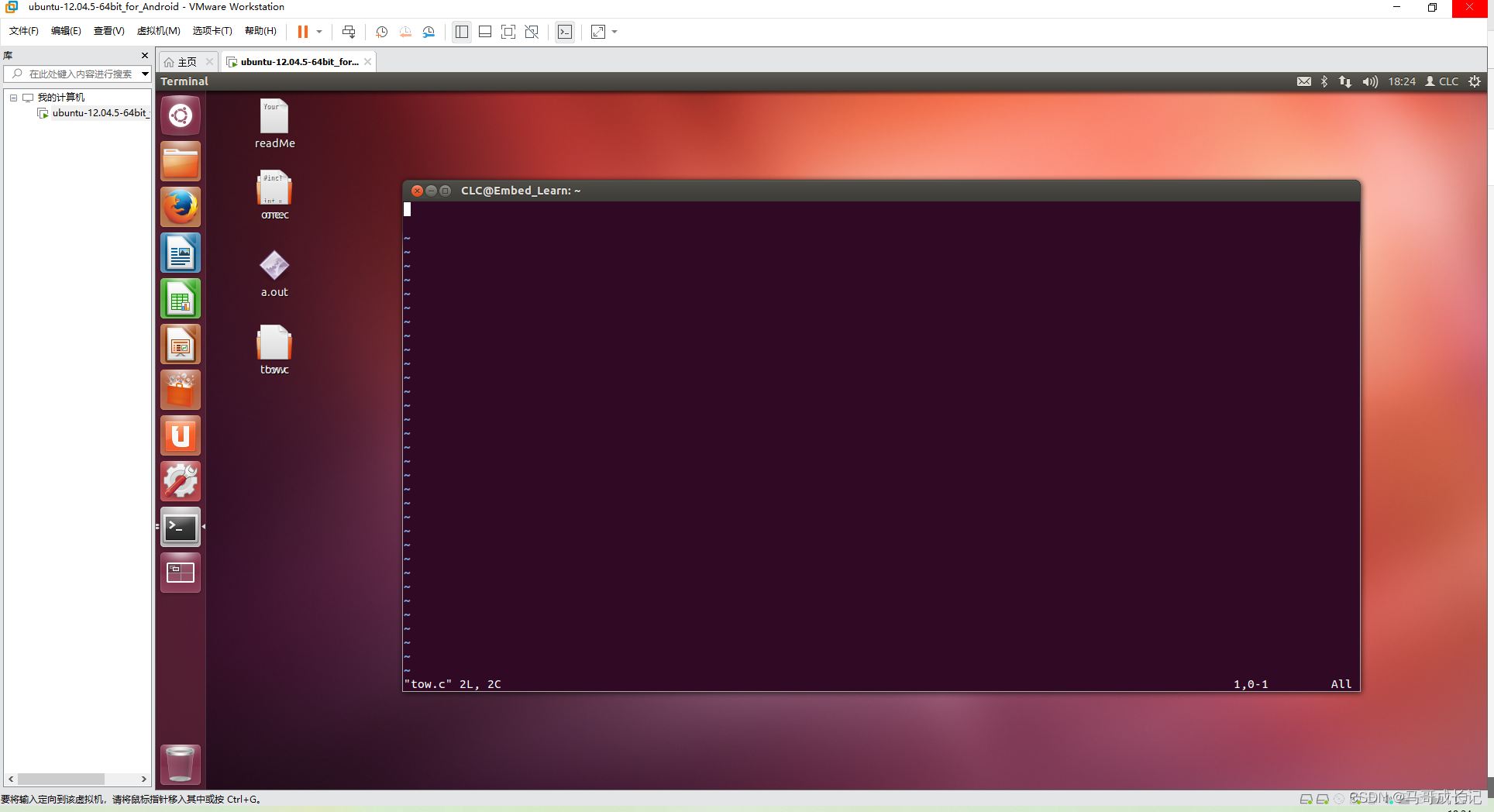
Task: Select the tow.c file on desktop
Action: [274, 350]
